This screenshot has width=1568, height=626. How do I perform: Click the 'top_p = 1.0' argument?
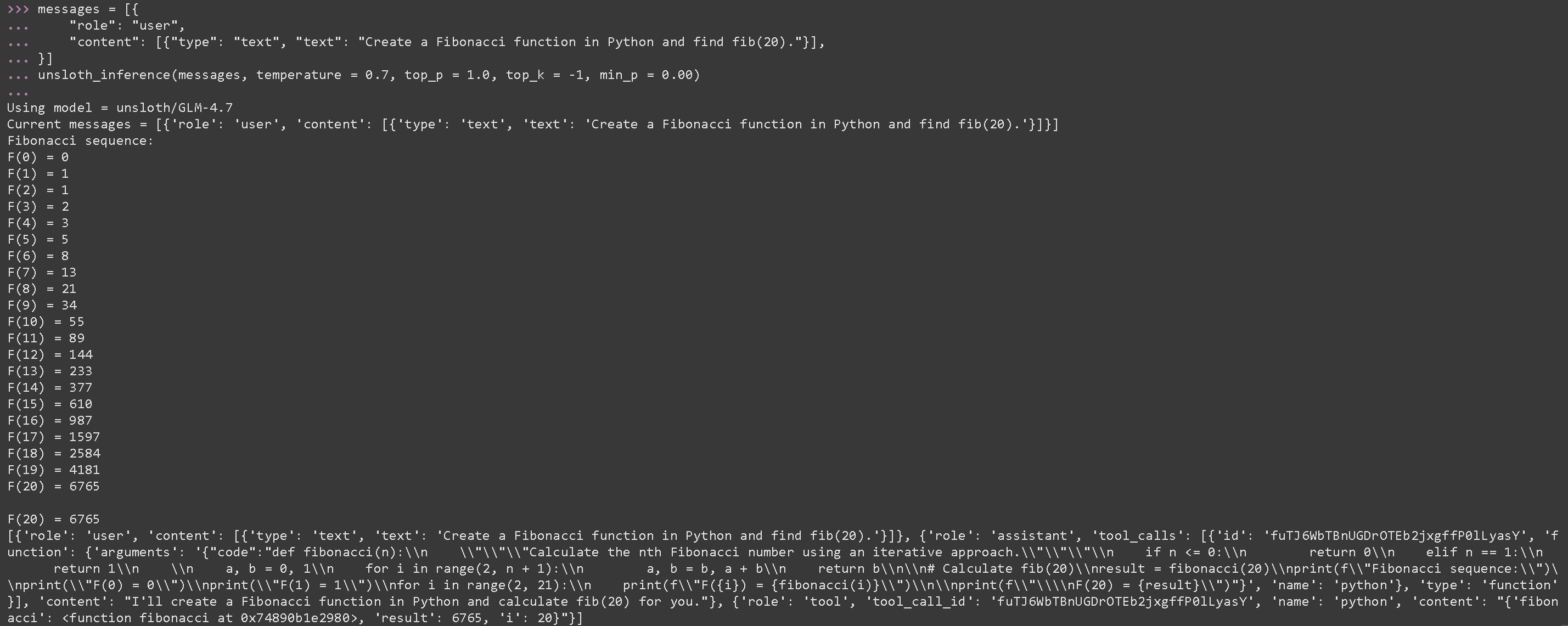pyautogui.click(x=447, y=75)
